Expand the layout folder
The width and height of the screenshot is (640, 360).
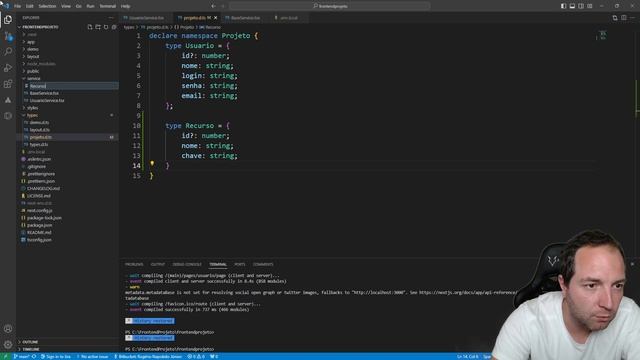33,56
